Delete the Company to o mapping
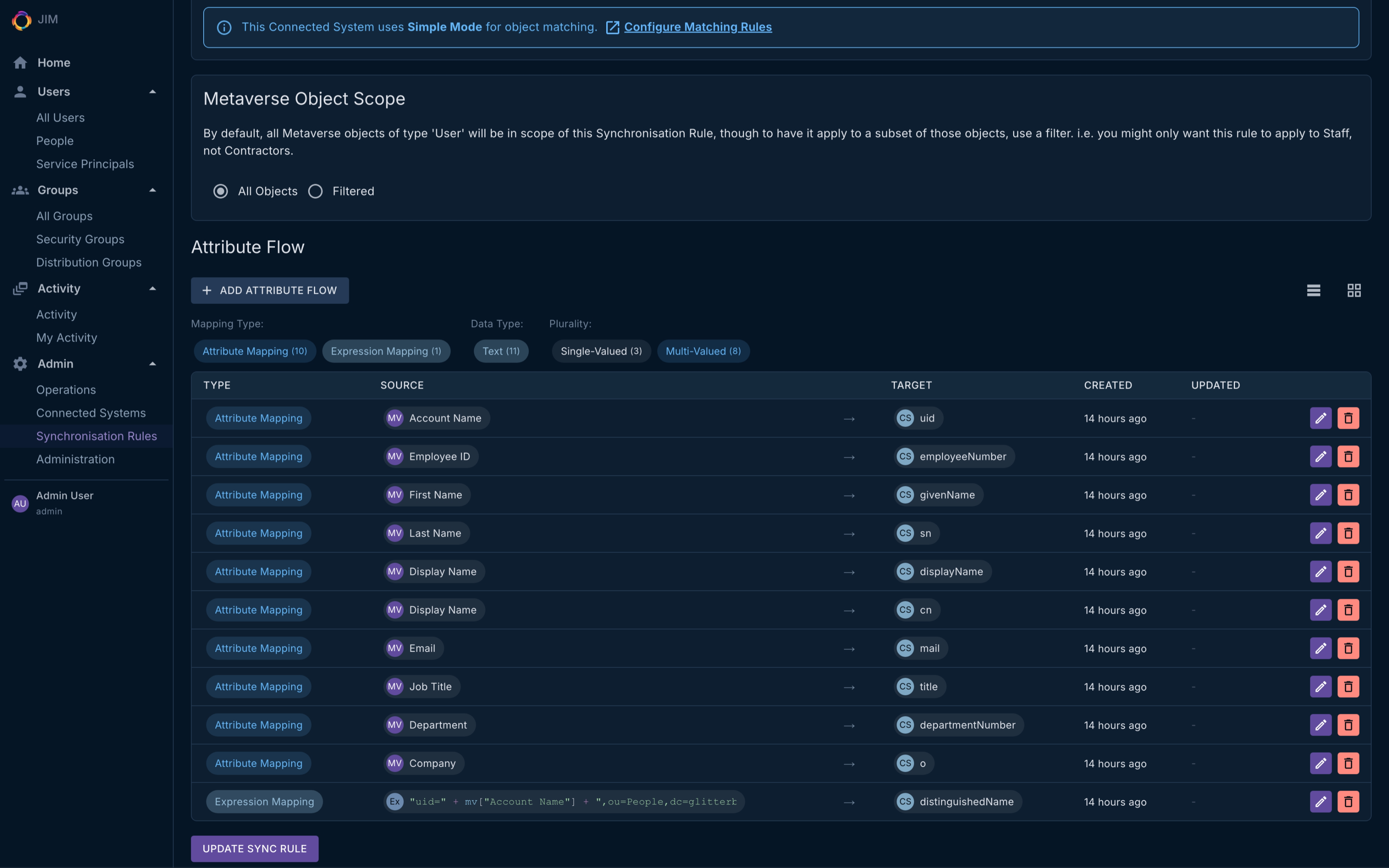 click(1348, 763)
